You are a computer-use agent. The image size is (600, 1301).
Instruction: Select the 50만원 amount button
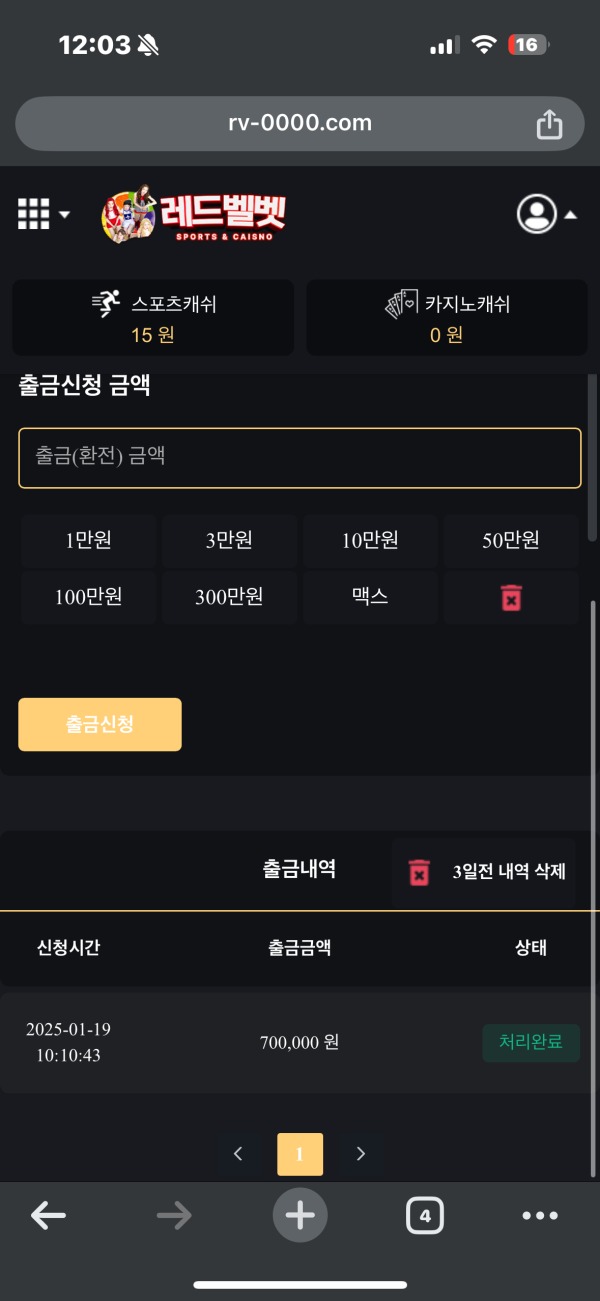511,540
